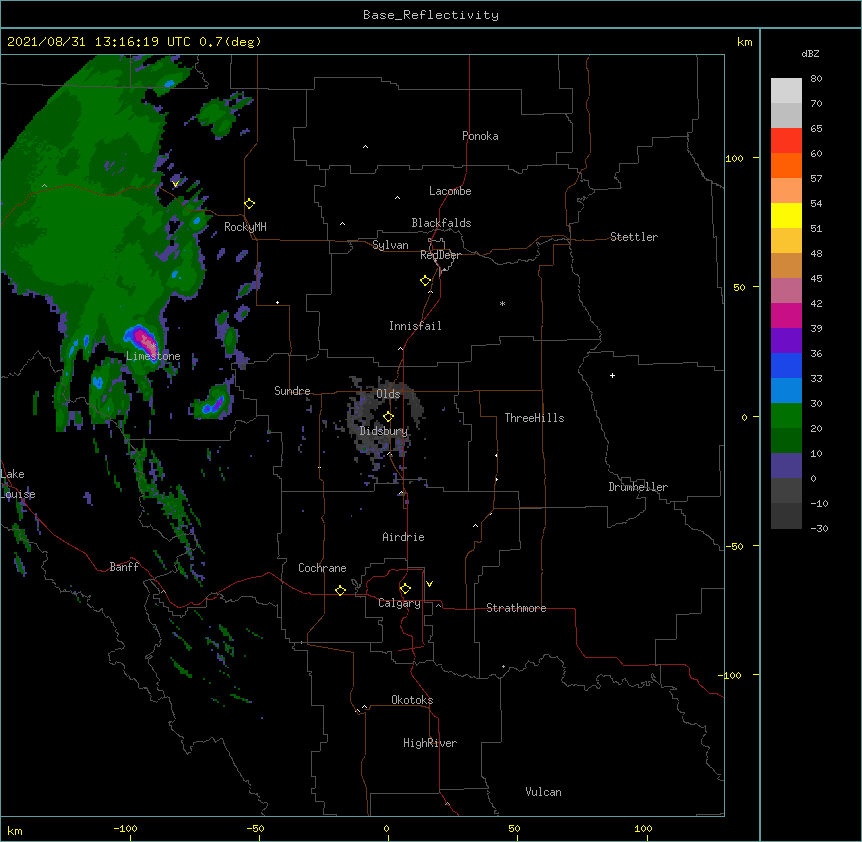
Task: Click the dBZ legend heading
Action: coord(810,53)
